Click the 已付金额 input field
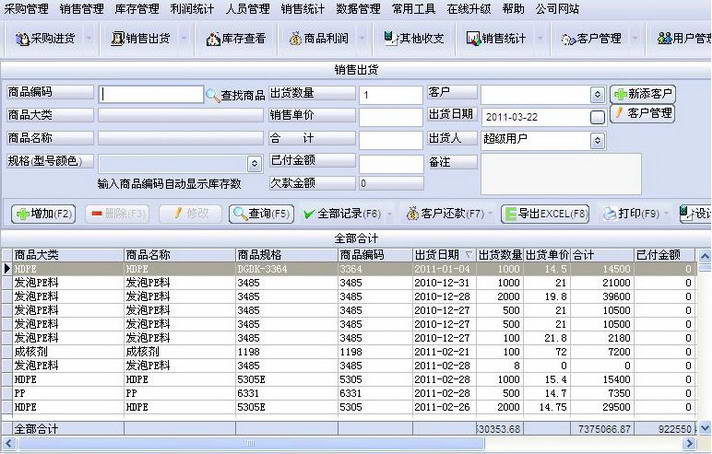The height and width of the screenshot is (454, 712). (391, 164)
